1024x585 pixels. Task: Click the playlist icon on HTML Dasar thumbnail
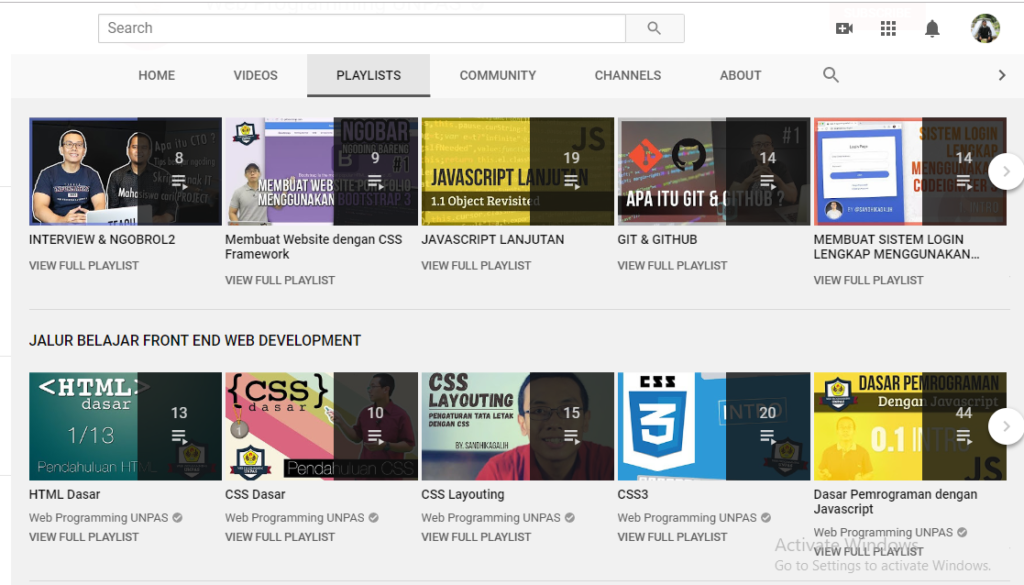(x=179, y=436)
